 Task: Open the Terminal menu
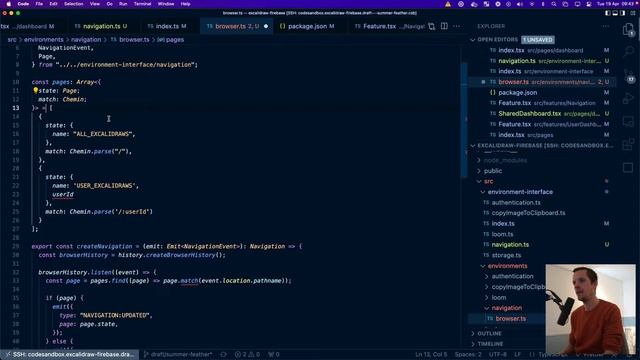click(142, 4)
